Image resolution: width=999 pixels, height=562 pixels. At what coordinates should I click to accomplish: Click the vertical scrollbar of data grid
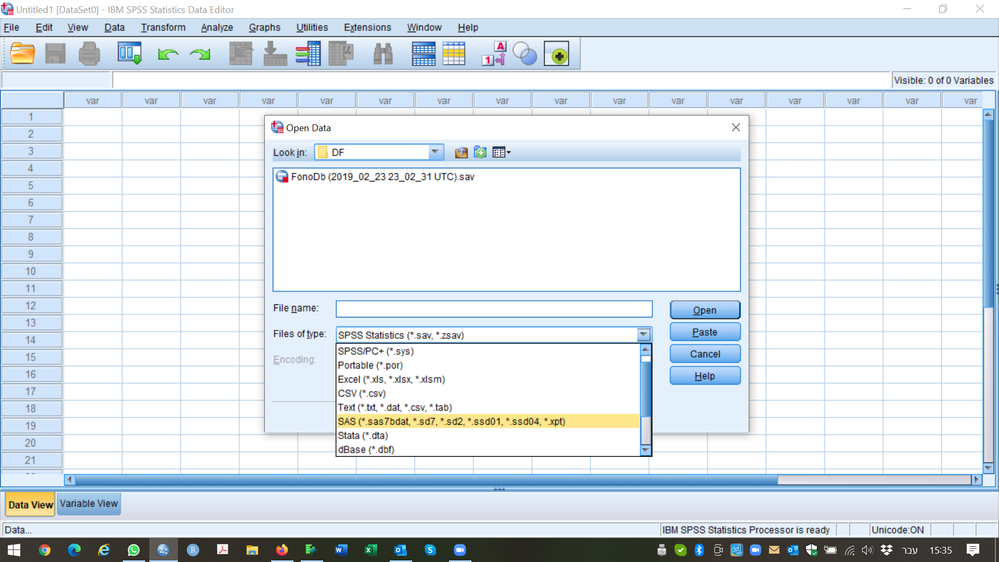tap(988, 290)
